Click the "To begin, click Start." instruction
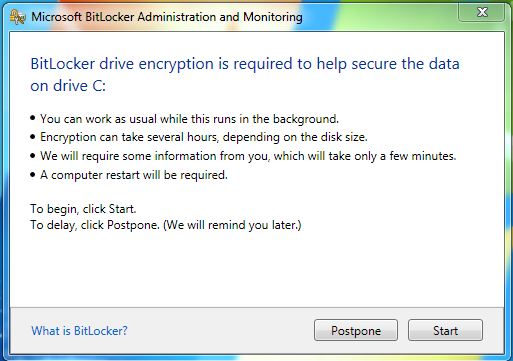The image size is (513, 361). 83,209
